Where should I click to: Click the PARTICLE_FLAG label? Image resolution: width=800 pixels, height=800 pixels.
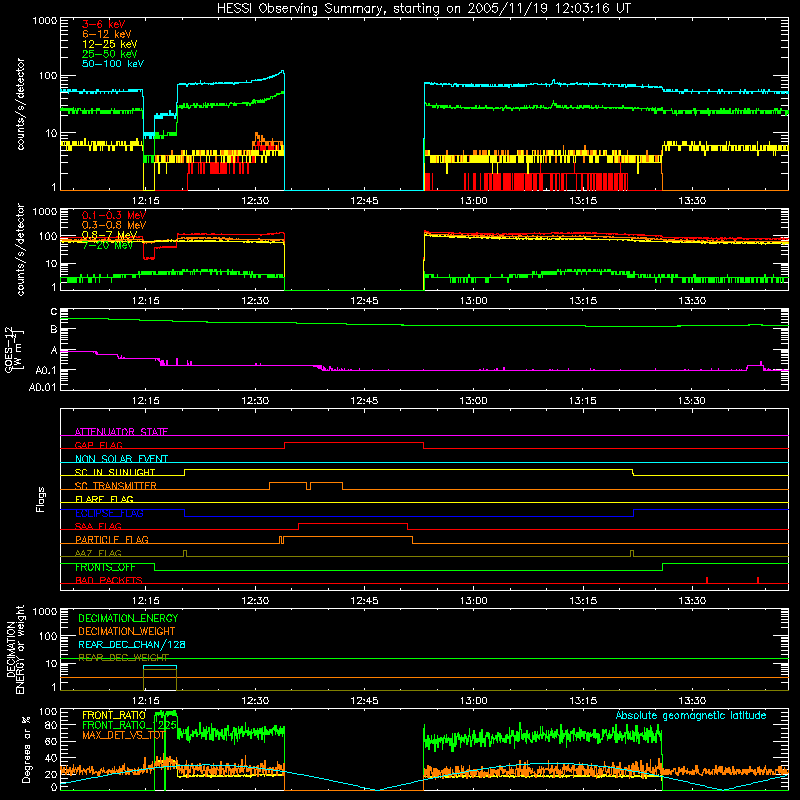pos(112,539)
